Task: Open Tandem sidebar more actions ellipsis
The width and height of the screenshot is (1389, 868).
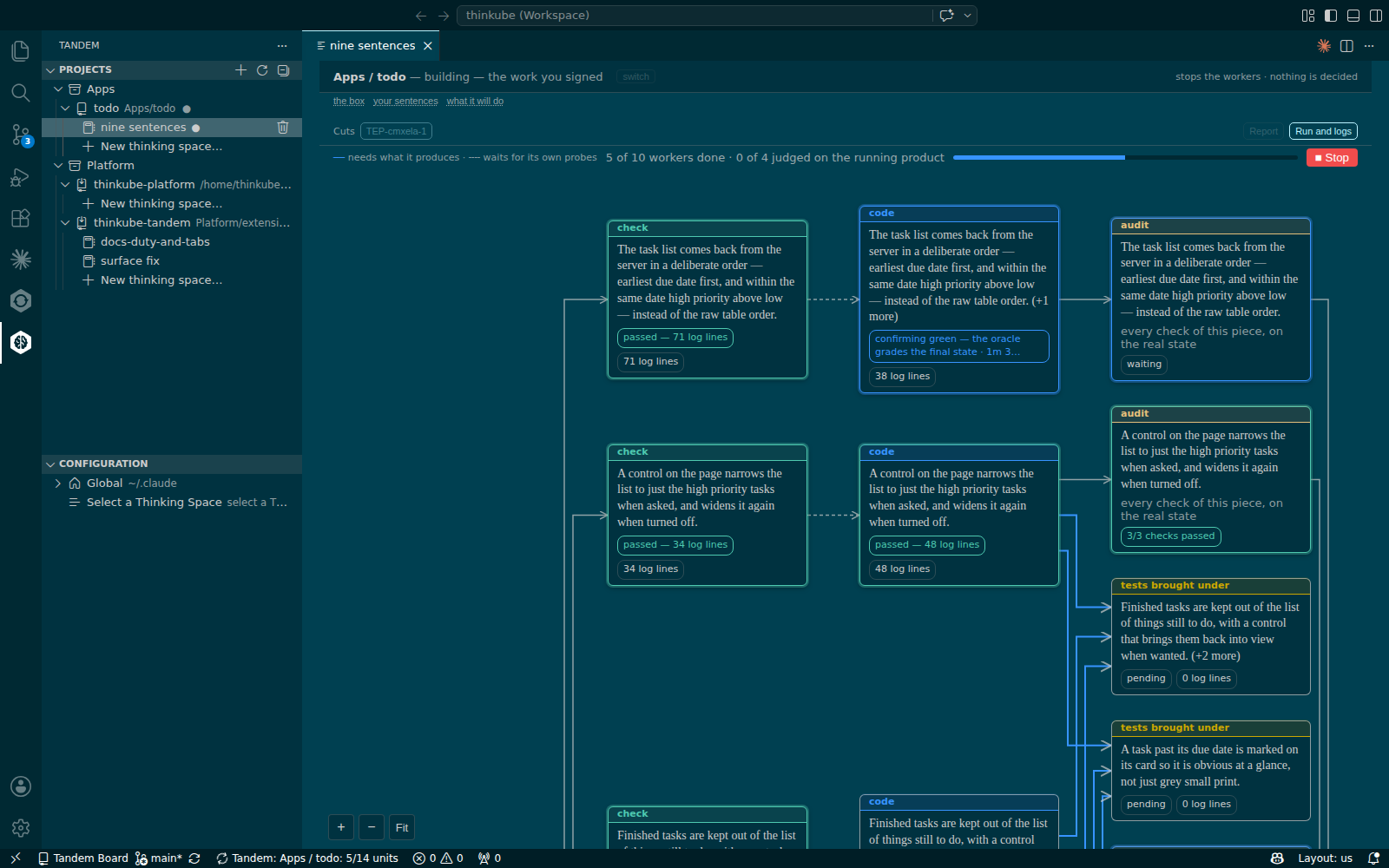Action: [x=282, y=45]
